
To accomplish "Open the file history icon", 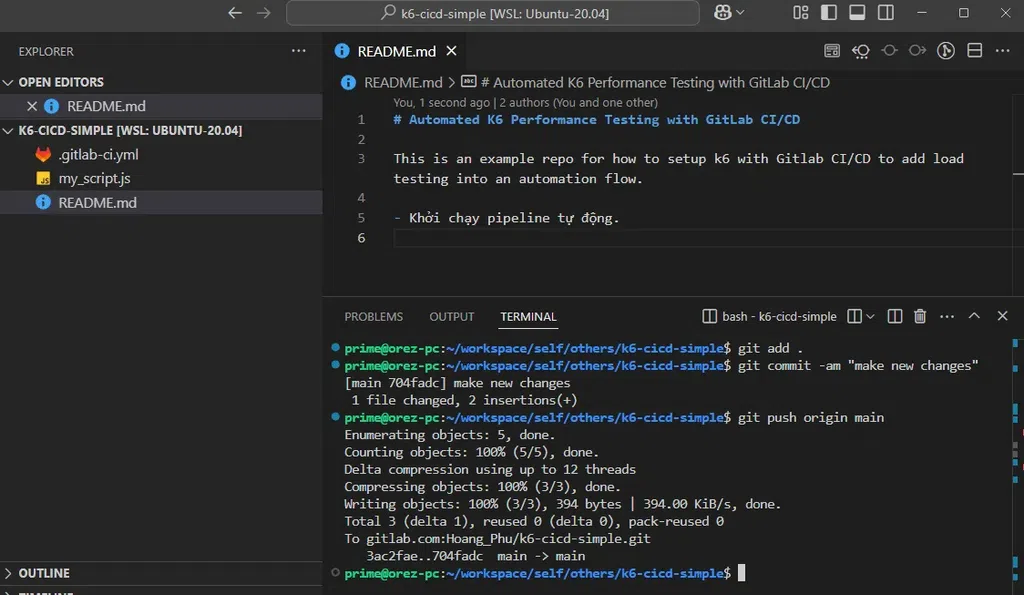I will pos(860,51).
